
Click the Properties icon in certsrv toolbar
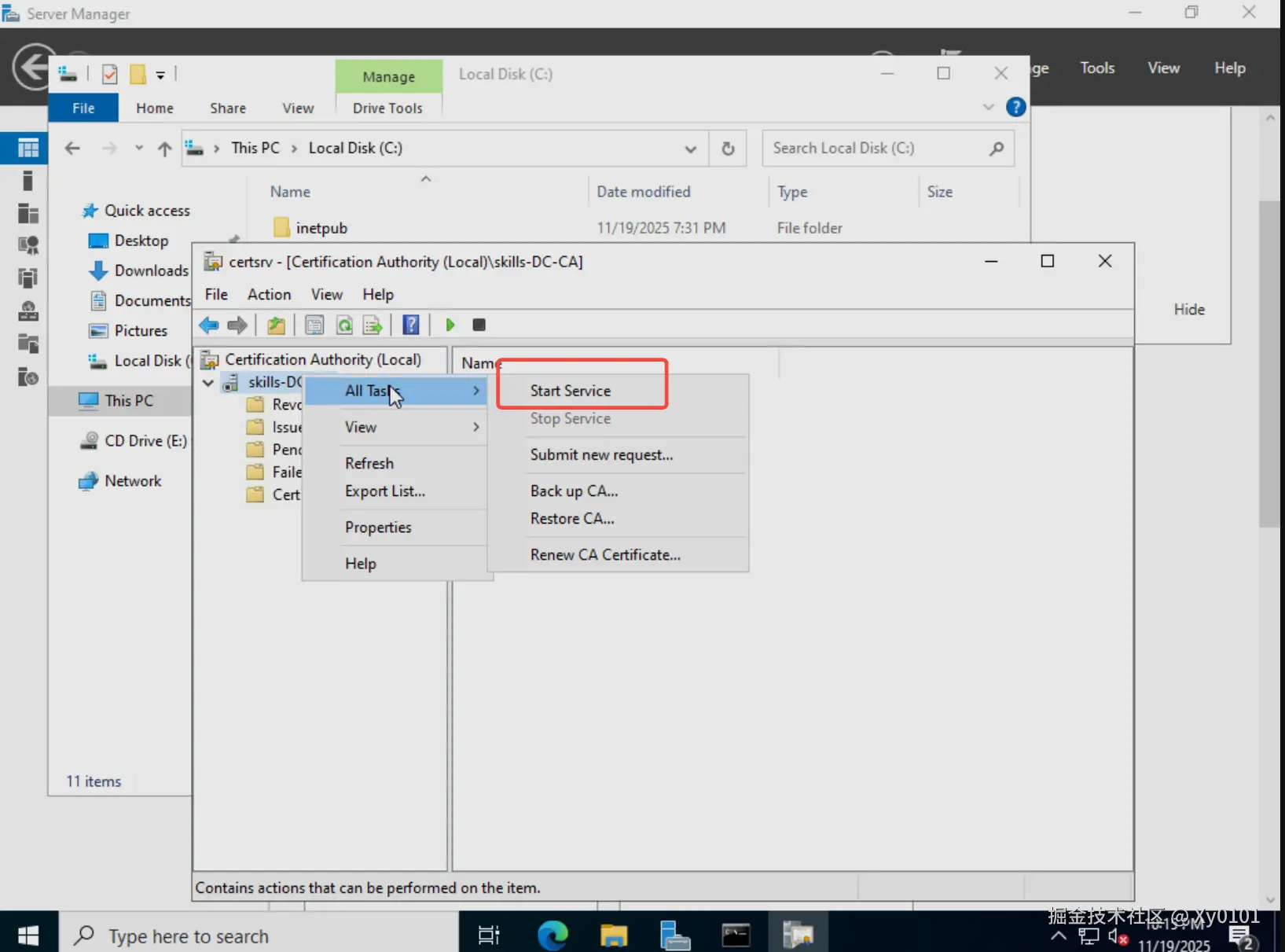pyautogui.click(x=314, y=325)
